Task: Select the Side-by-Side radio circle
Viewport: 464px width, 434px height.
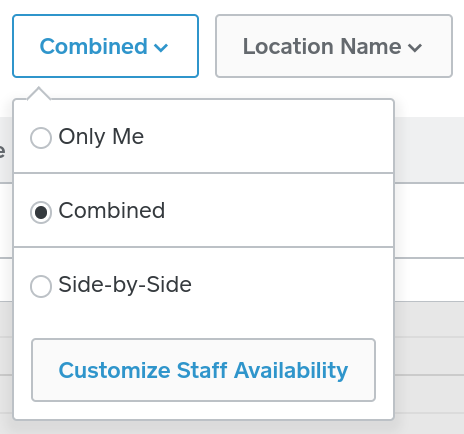Action: (41, 286)
